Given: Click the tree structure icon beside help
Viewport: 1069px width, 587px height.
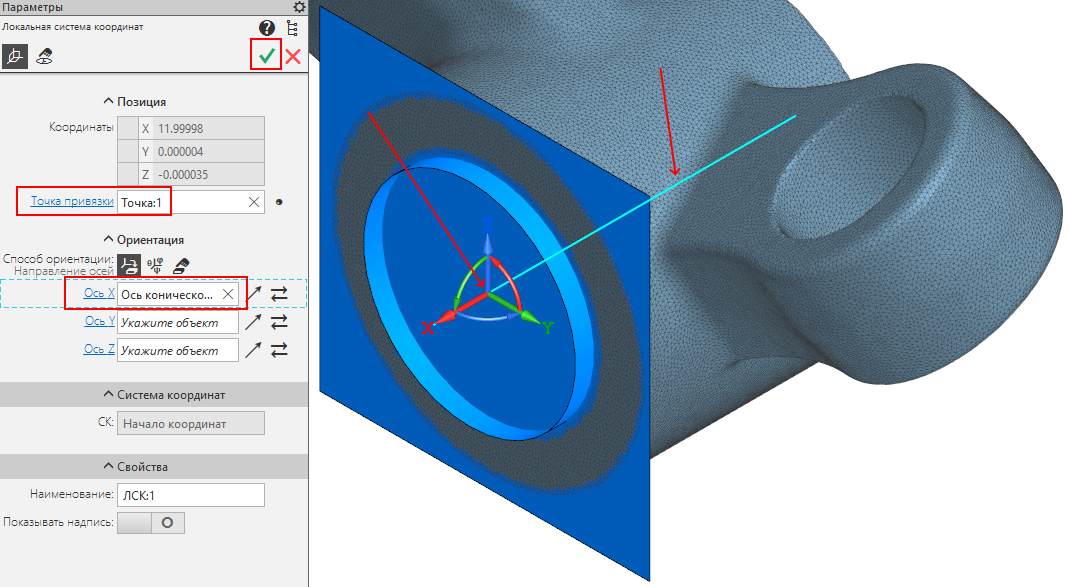Looking at the screenshot, I should 292,28.
